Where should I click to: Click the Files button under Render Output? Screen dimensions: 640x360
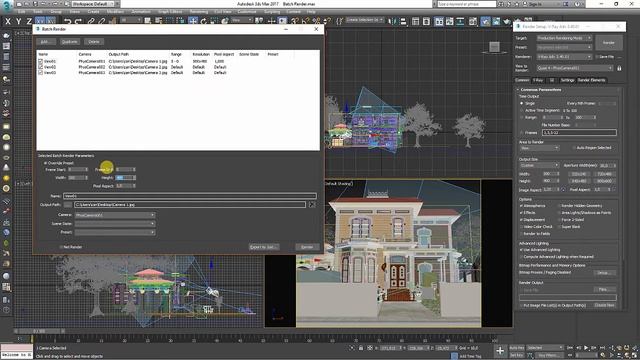tap(604, 289)
